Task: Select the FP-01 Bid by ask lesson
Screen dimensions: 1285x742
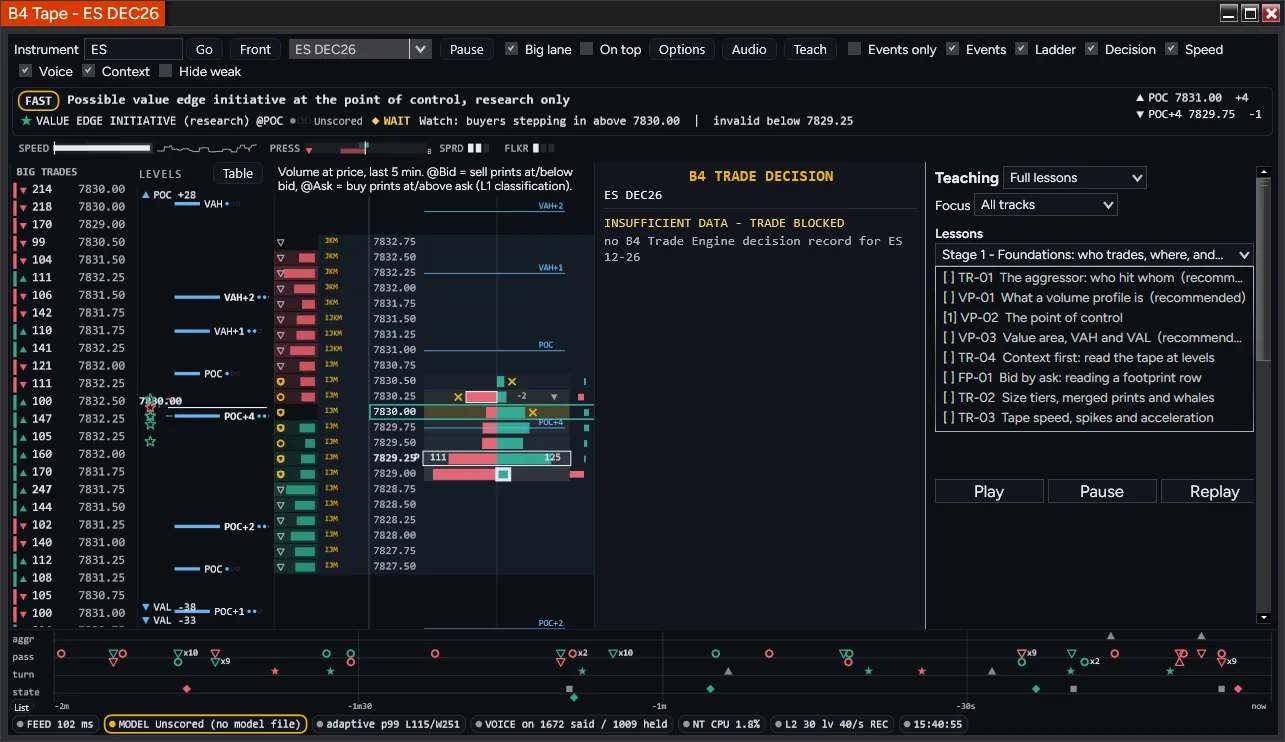Action: (1094, 378)
